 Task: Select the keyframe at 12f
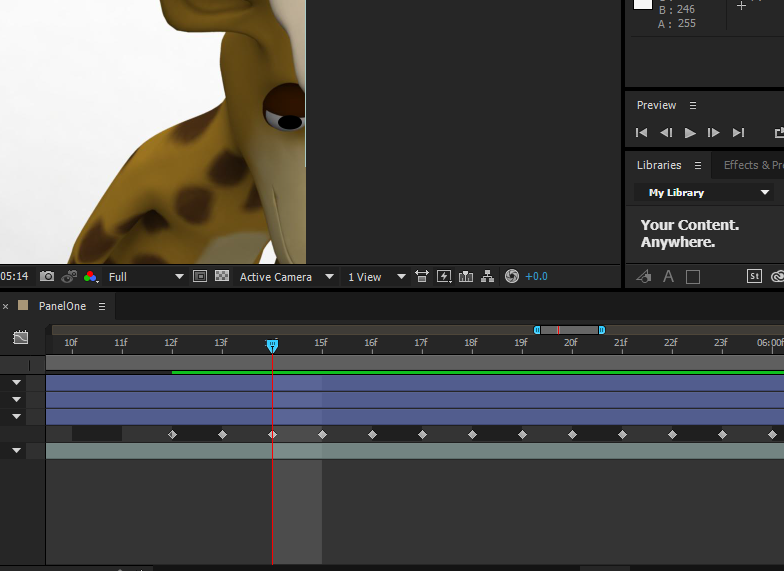[x=172, y=434]
